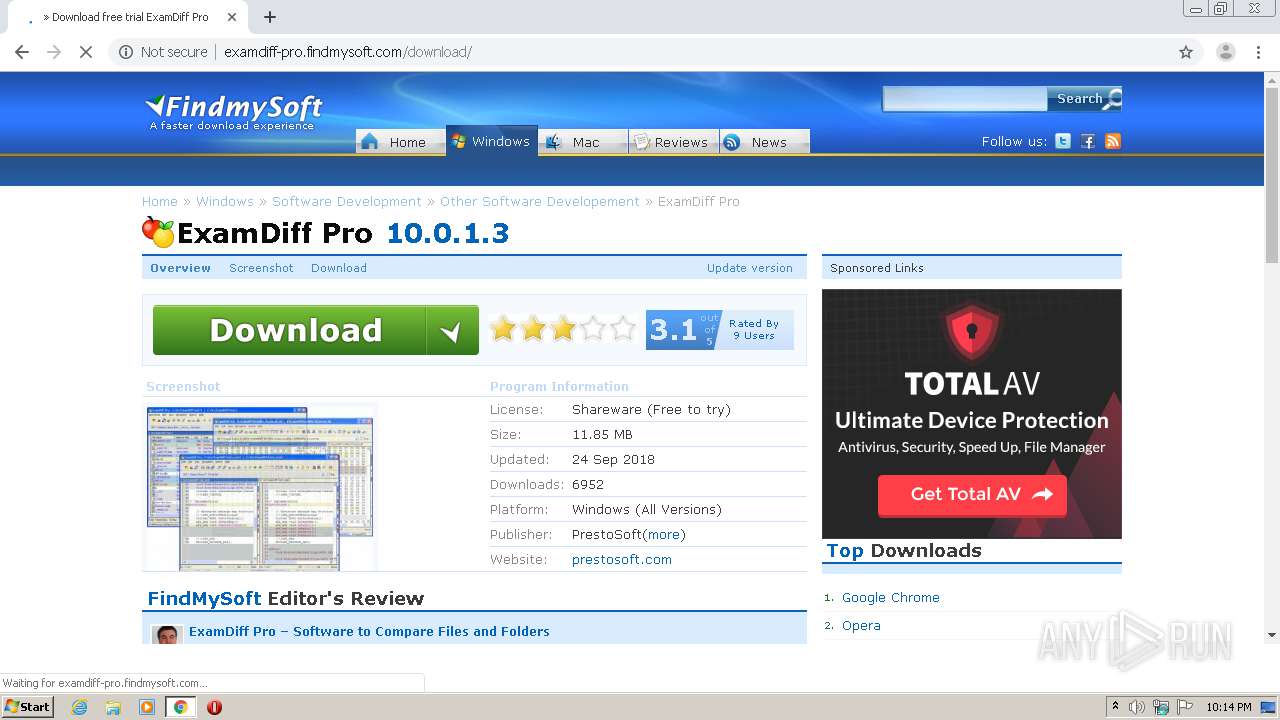Click the red antivirus taskbar icon
The height and width of the screenshot is (720, 1280).
click(x=214, y=707)
